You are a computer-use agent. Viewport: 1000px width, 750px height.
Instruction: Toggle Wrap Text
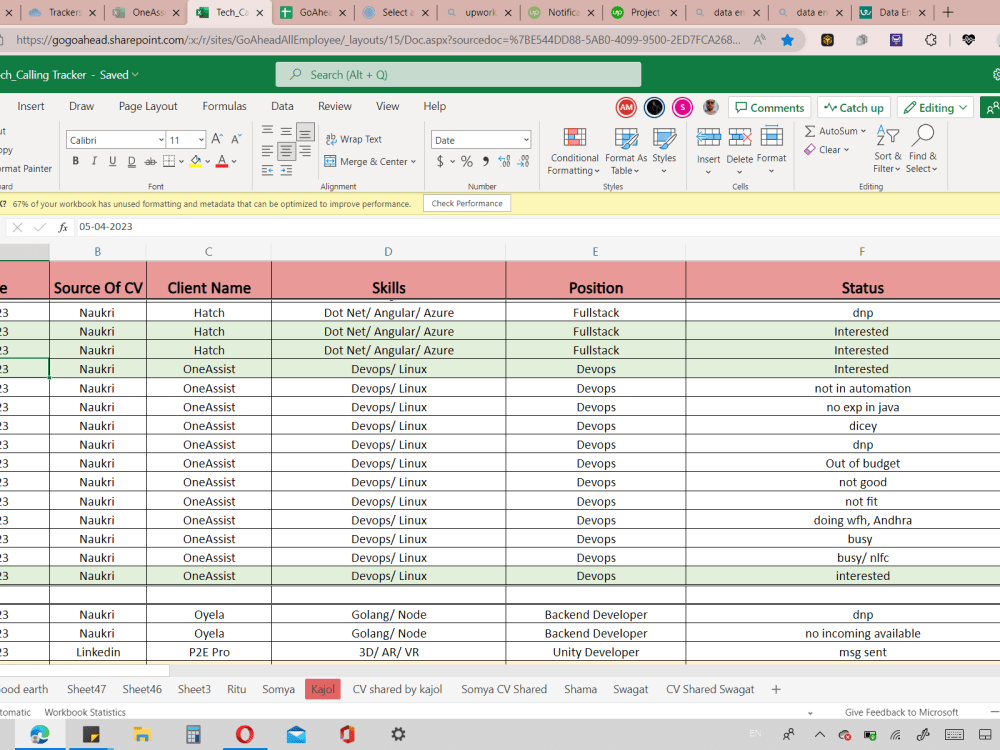click(x=353, y=139)
